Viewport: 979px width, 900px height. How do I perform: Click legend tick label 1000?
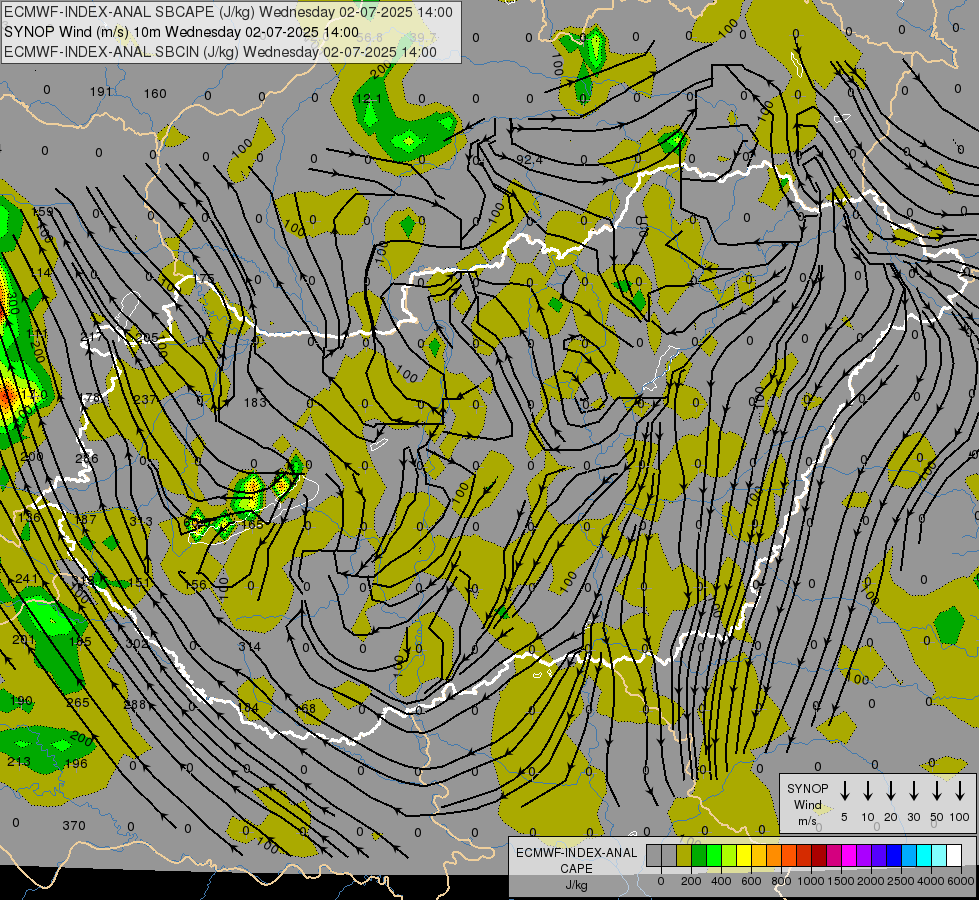pyautogui.click(x=811, y=881)
